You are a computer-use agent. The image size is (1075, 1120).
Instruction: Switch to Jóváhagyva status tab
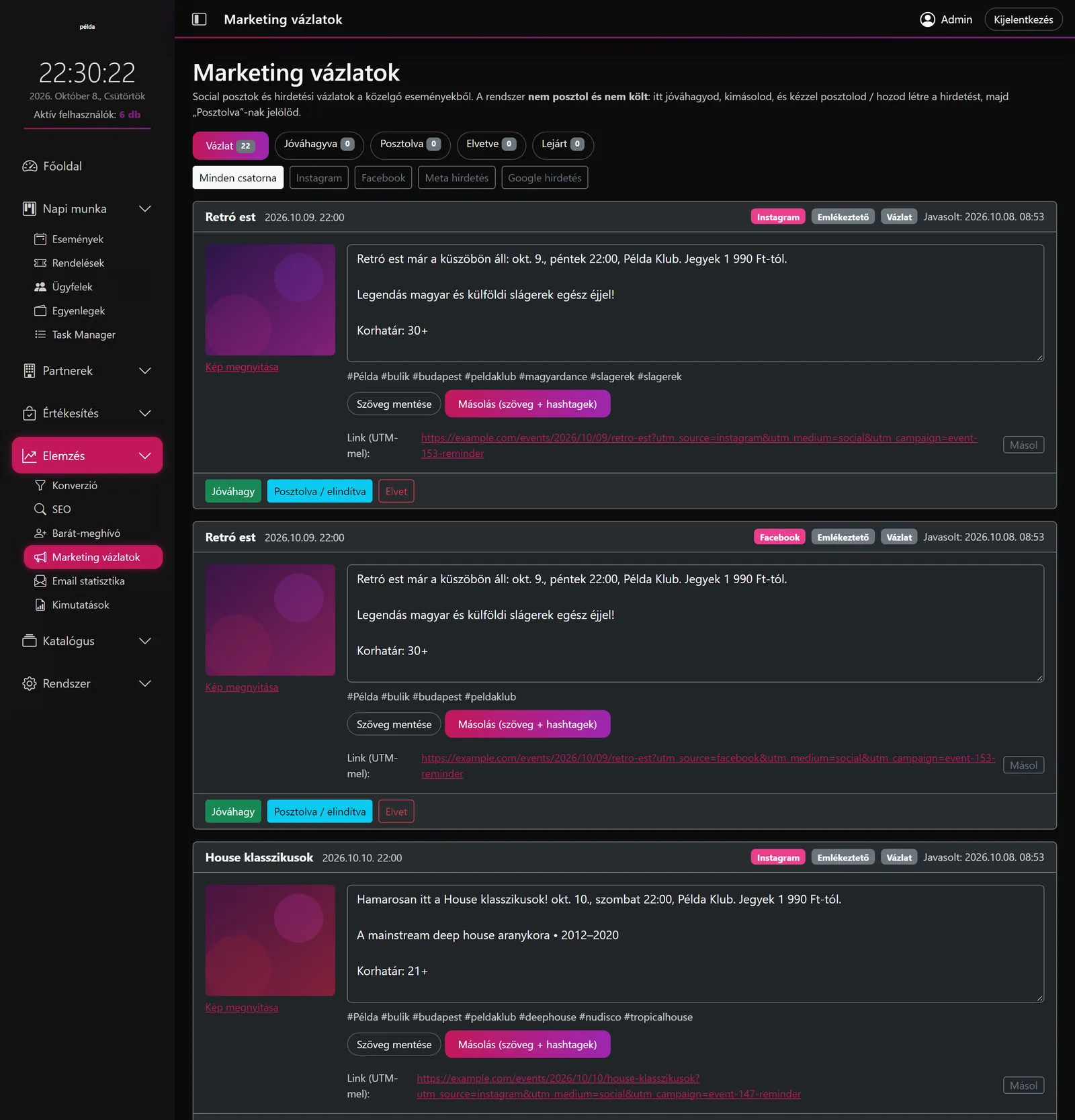click(x=319, y=145)
